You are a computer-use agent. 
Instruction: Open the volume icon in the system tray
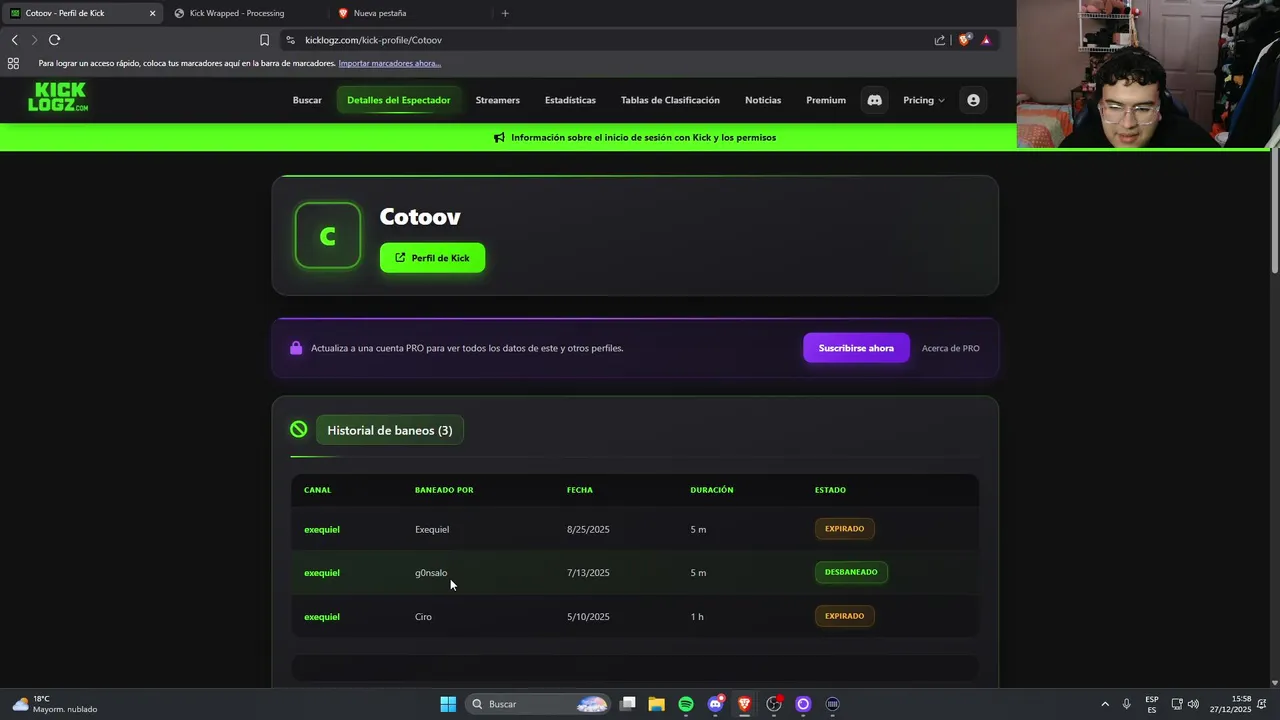coord(1193,704)
